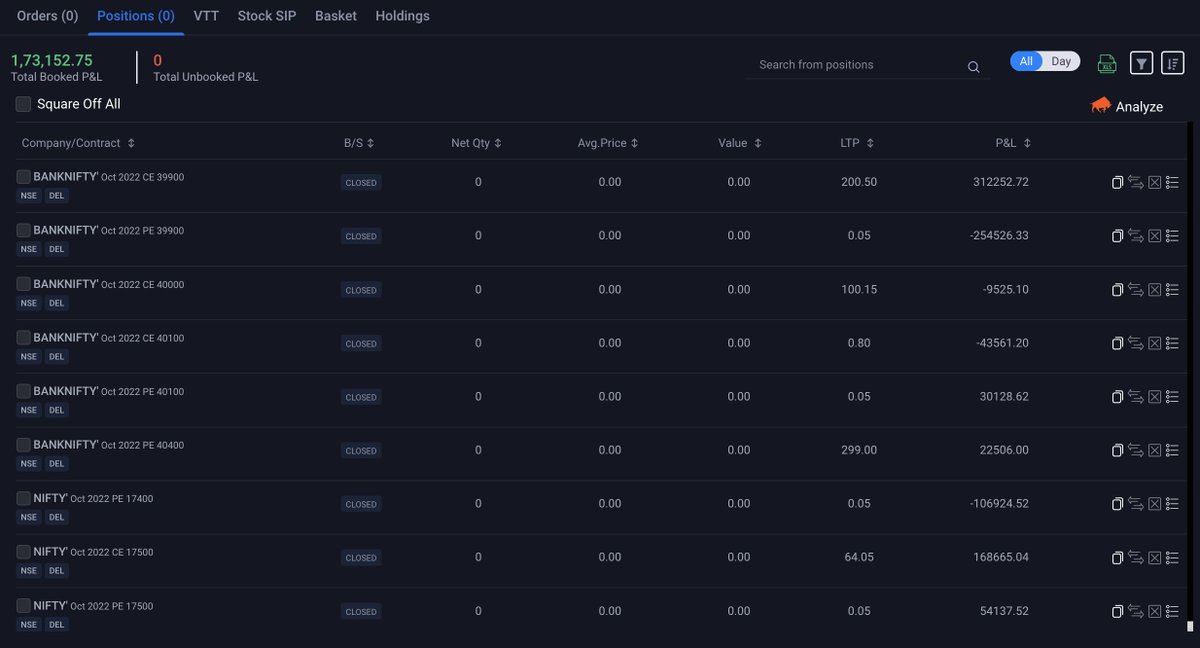Square off BANKNIFTY CE 39900 via X icon
The width and height of the screenshot is (1200, 648).
pyautogui.click(x=1154, y=182)
